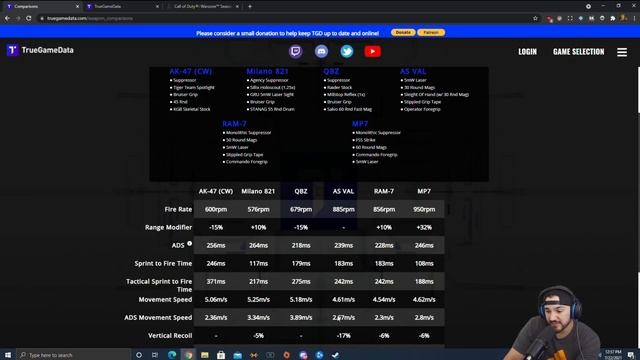The height and width of the screenshot is (360, 640).
Task: Open Mail app from taskbar
Action: 237,355
